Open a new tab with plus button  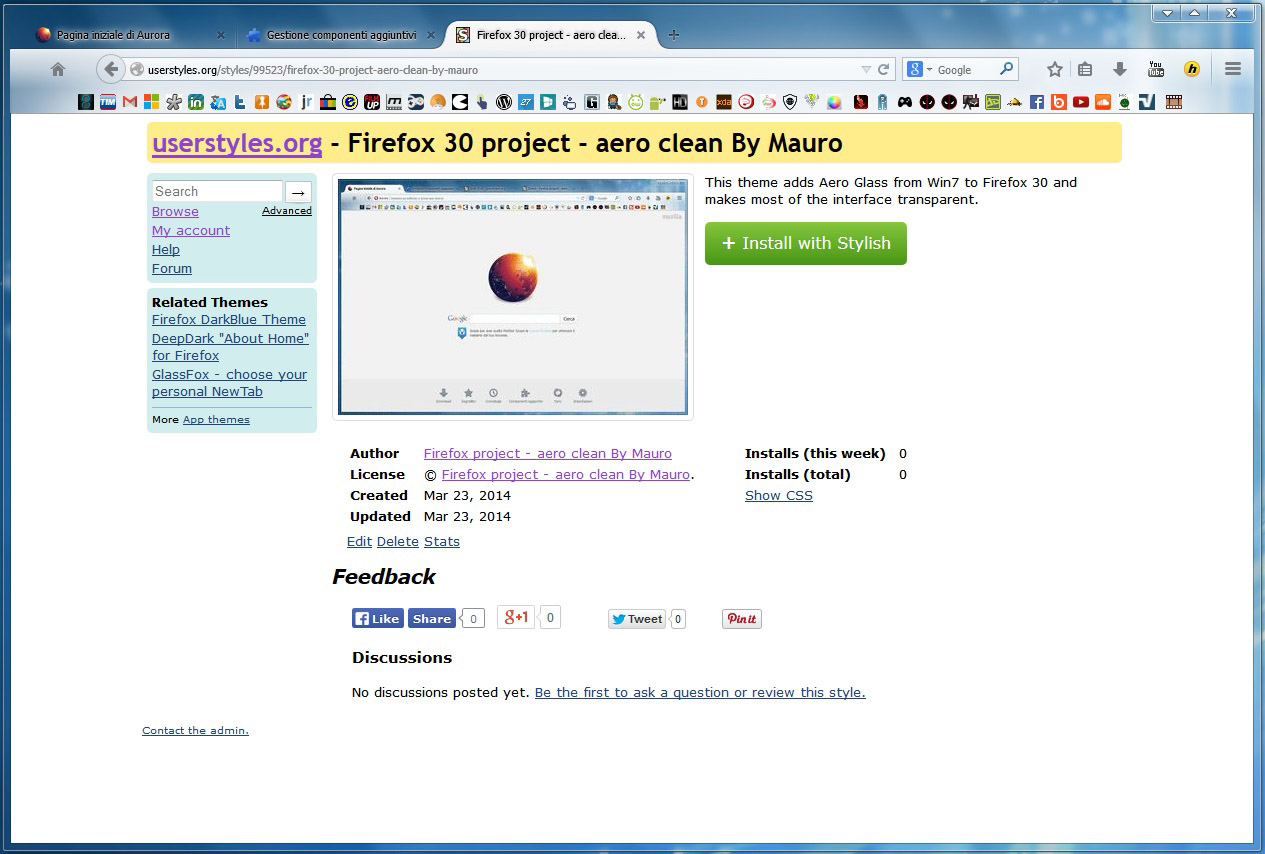[x=674, y=35]
